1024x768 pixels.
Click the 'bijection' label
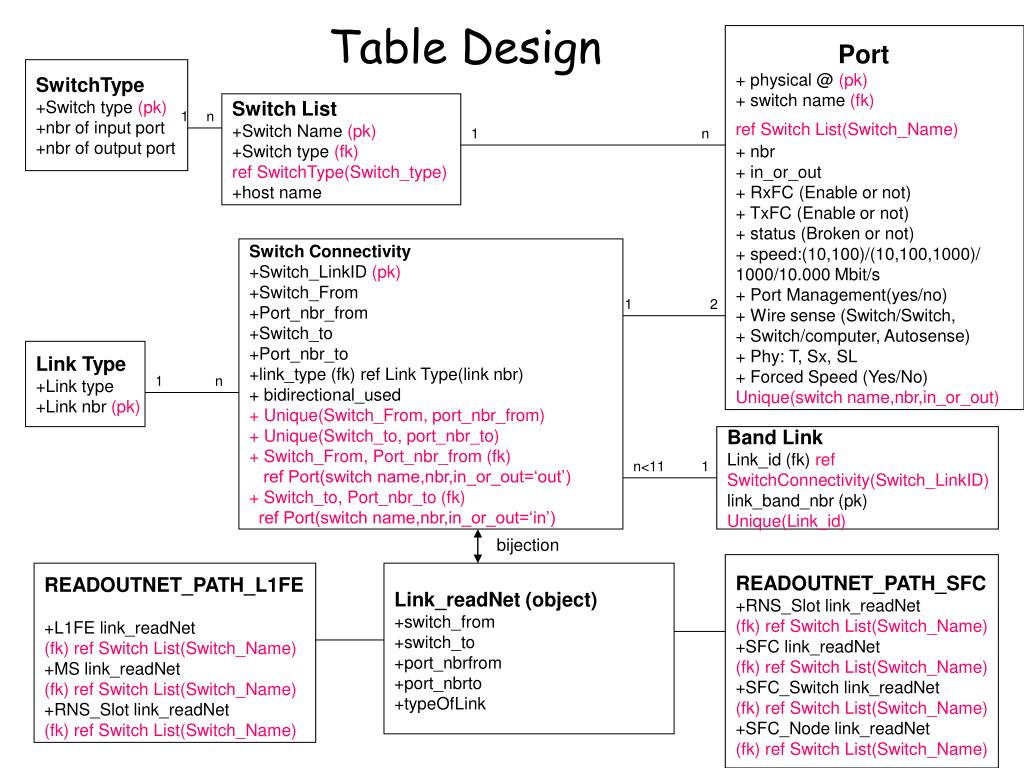click(x=528, y=545)
